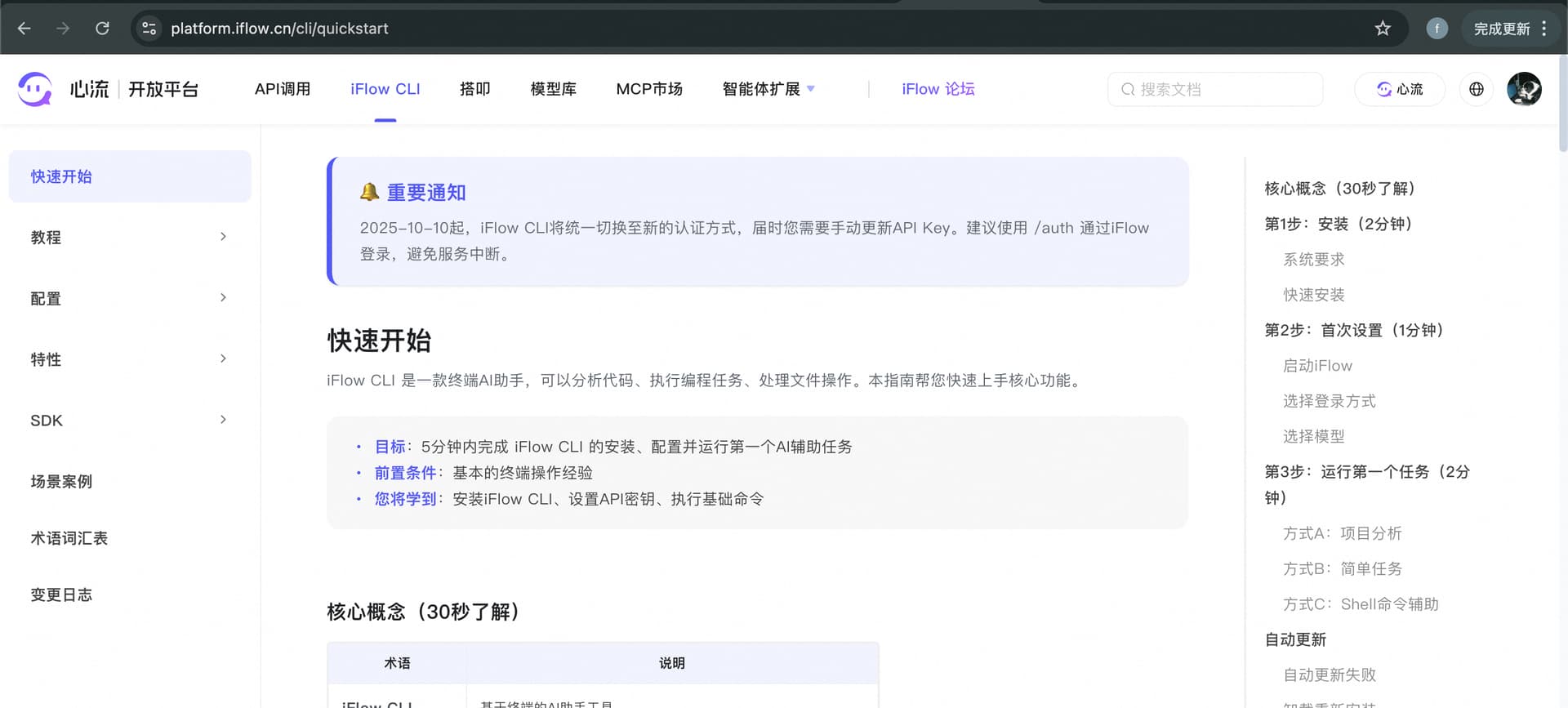
Task: Click the 搜索文档 search field
Action: (1215, 89)
